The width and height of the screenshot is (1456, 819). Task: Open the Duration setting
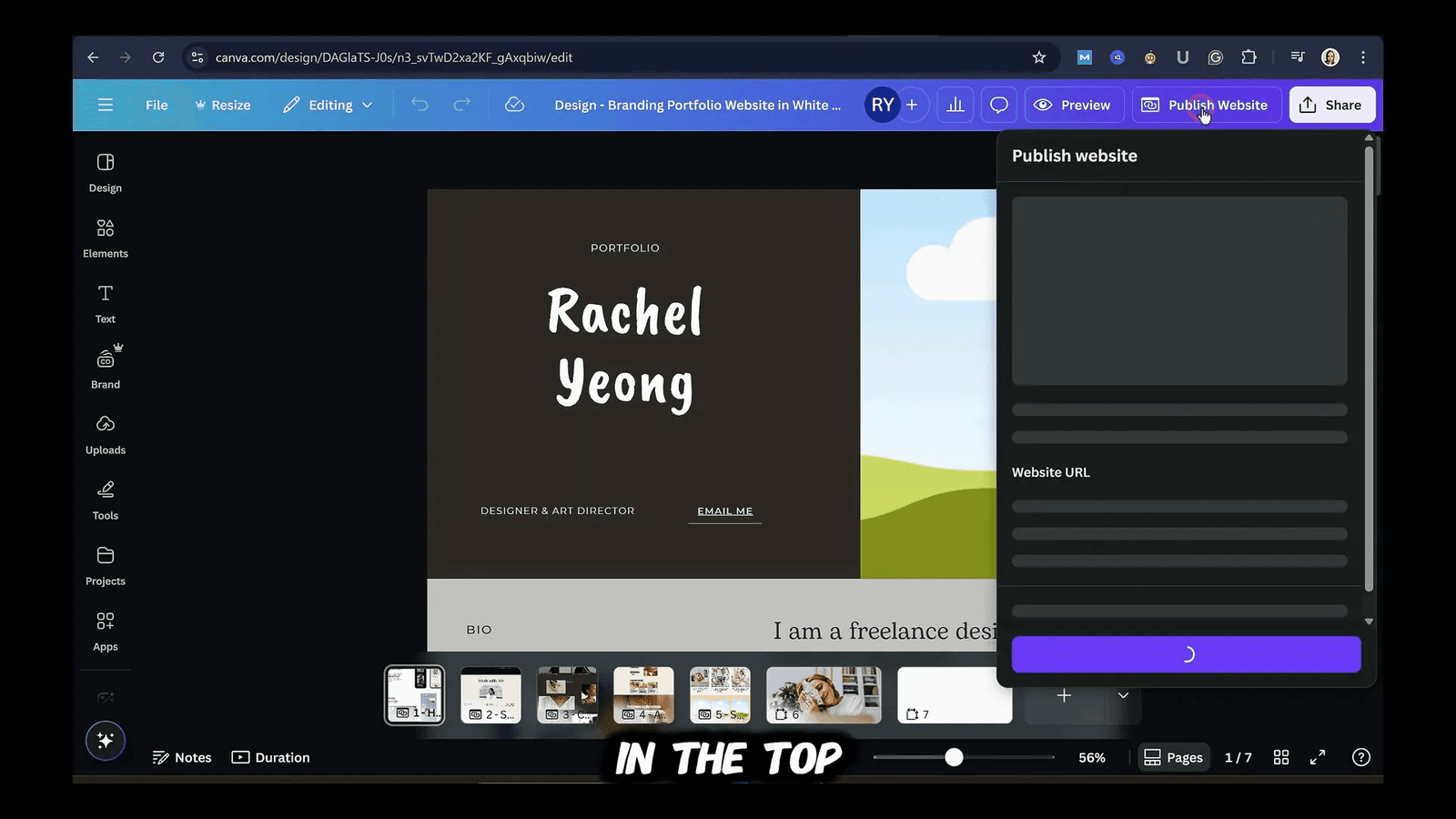pos(271,757)
